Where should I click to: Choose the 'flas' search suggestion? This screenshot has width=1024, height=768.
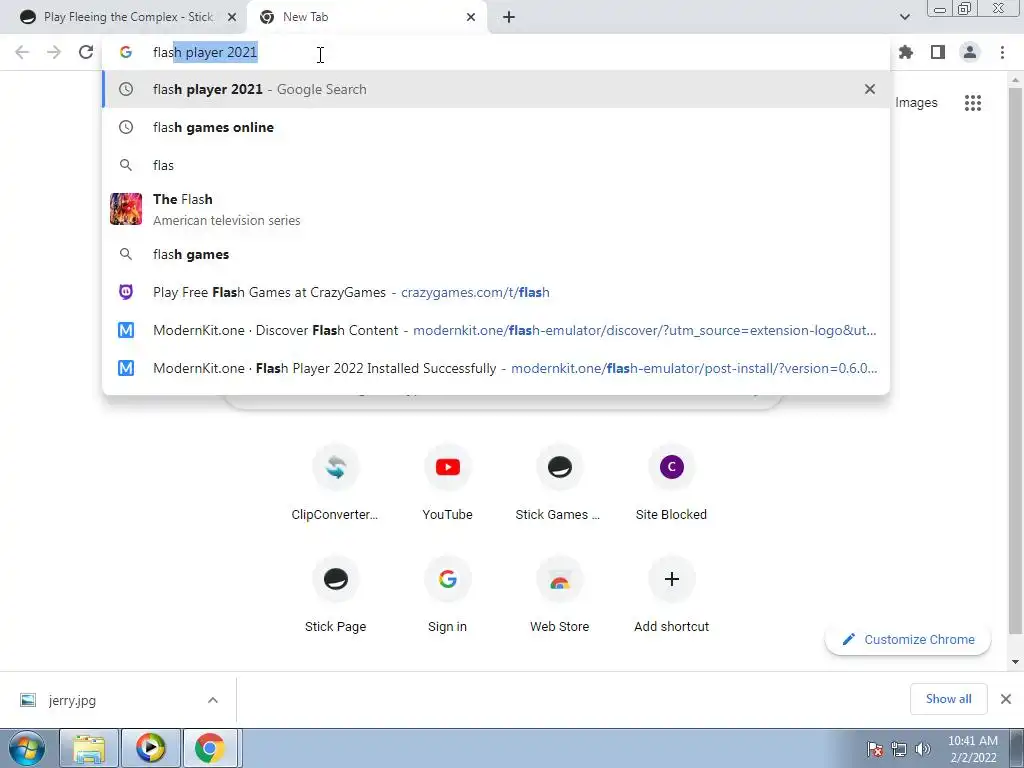coord(496,165)
